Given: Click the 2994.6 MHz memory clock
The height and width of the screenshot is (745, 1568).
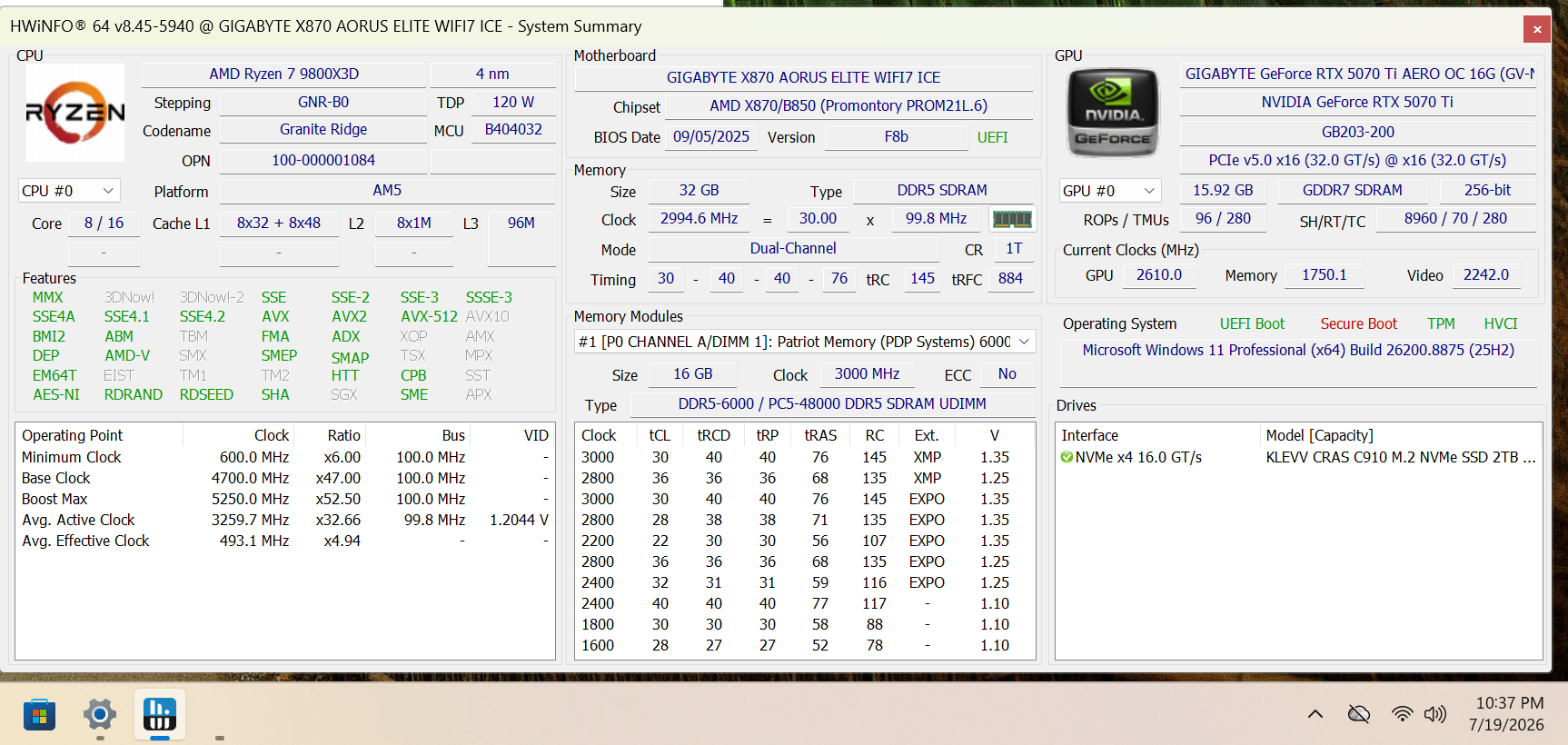Looking at the screenshot, I should [699, 218].
